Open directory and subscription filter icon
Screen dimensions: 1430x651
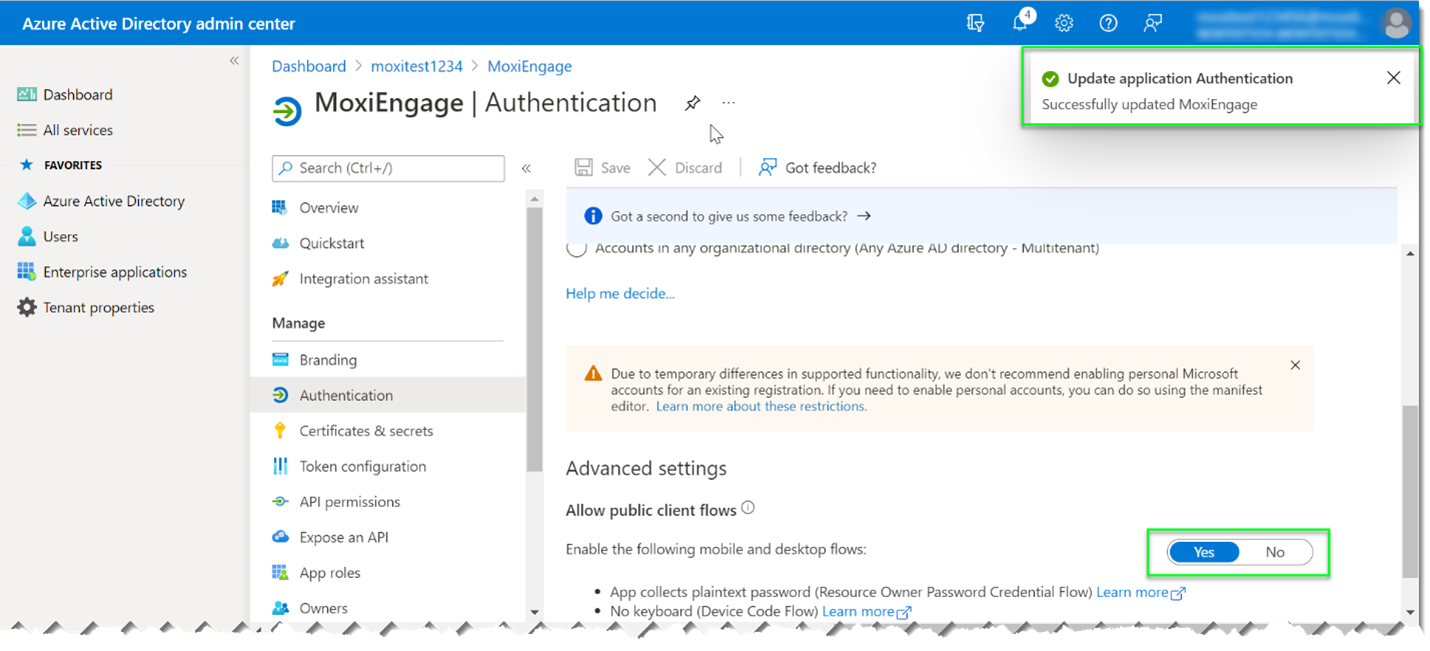point(976,23)
